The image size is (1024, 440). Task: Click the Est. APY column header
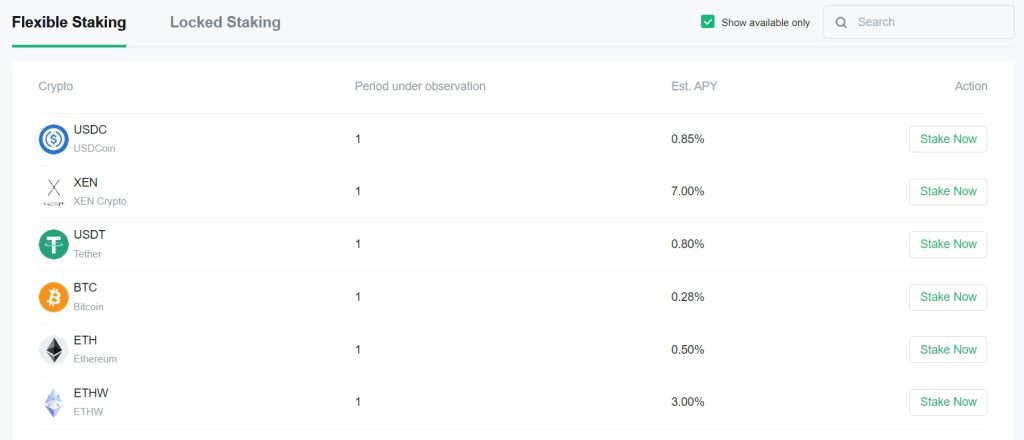[x=694, y=86]
